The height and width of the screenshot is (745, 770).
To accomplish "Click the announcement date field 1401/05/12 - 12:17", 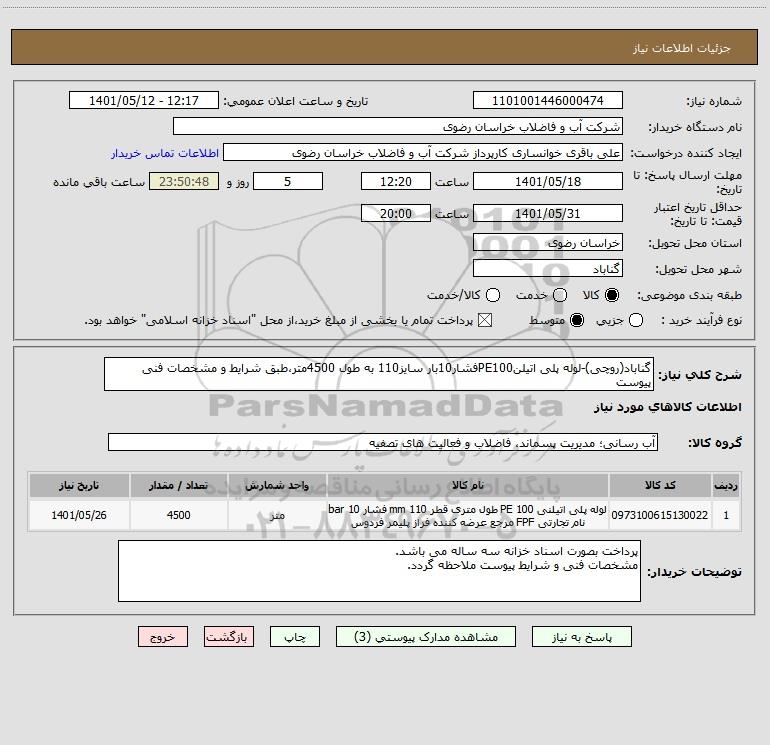I will [x=144, y=100].
